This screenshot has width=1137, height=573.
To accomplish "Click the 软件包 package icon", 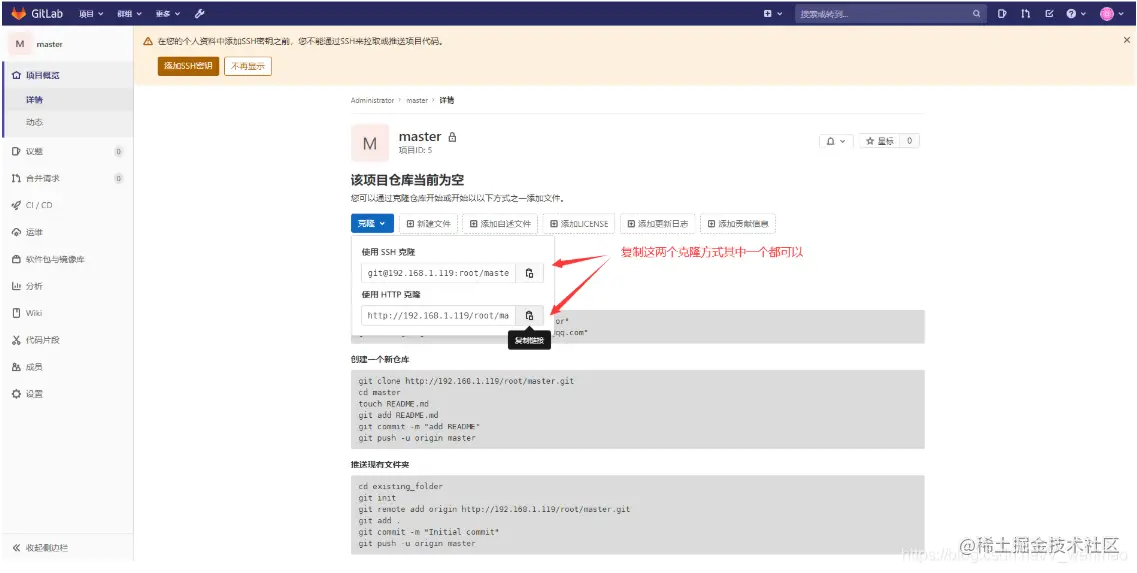I will (x=17, y=259).
